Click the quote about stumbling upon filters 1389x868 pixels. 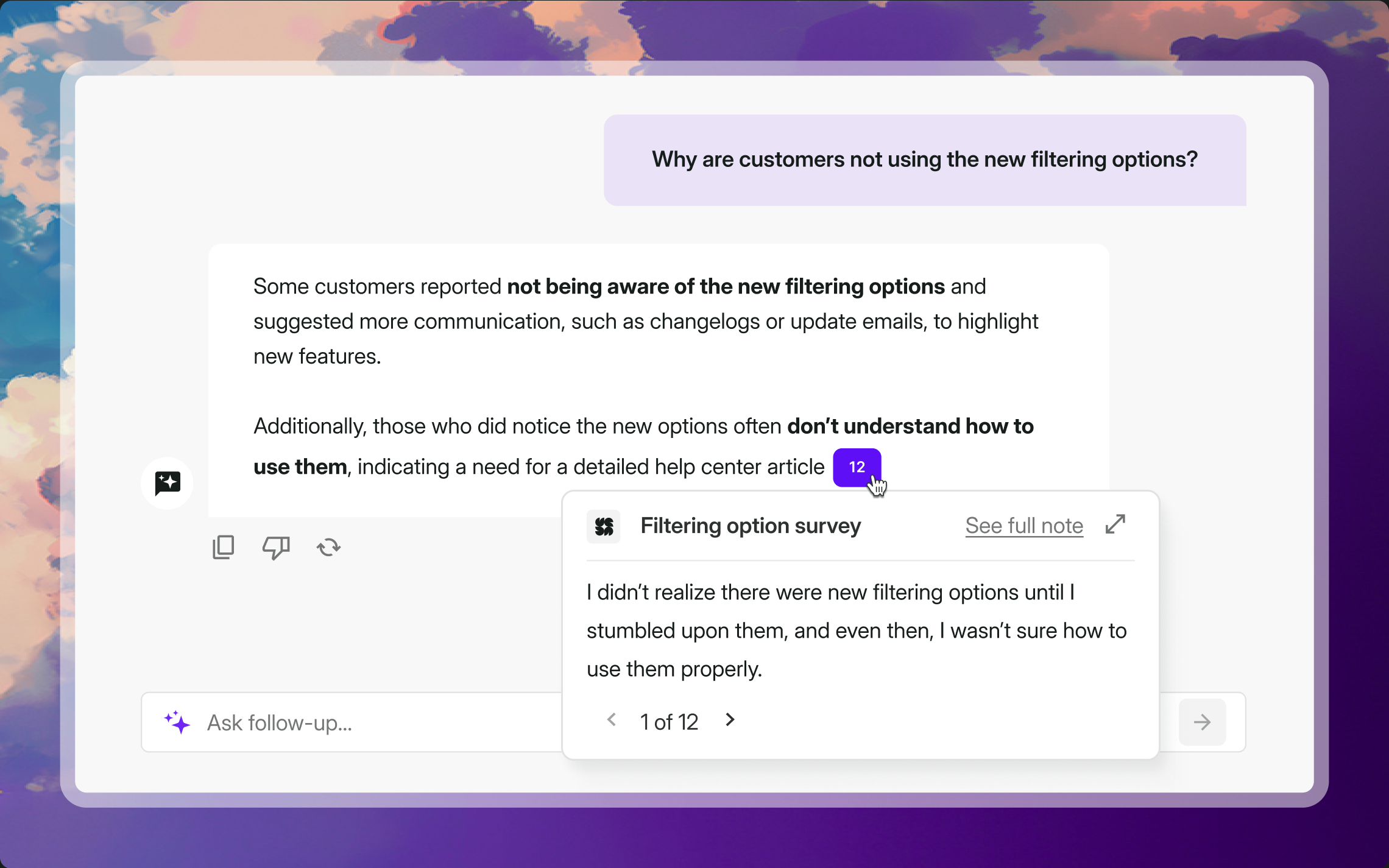pyautogui.click(x=857, y=631)
